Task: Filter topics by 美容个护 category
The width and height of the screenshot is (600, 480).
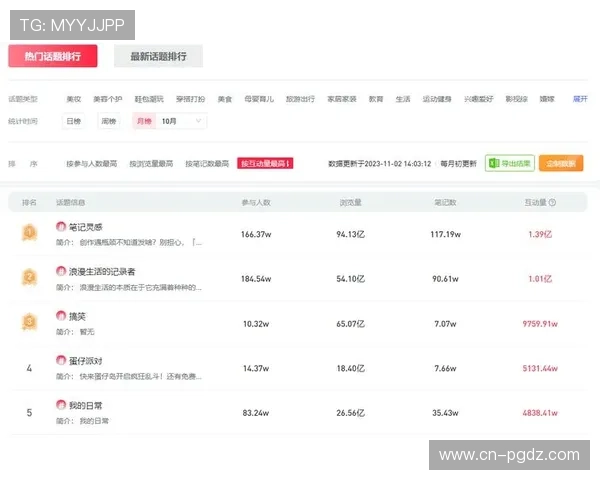Action: click(108, 99)
